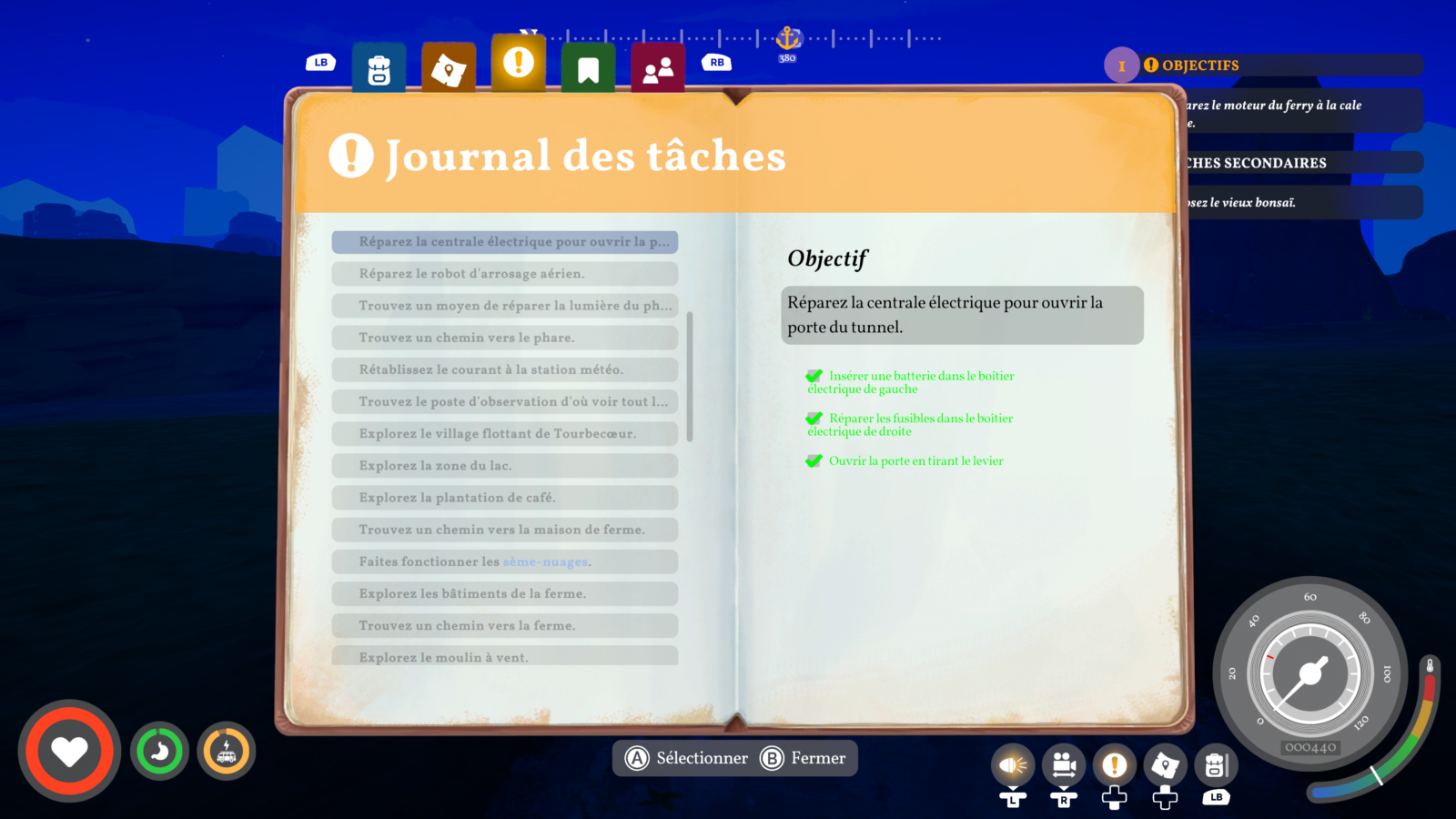Click the Objectifs exclamation icon

(1151, 65)
